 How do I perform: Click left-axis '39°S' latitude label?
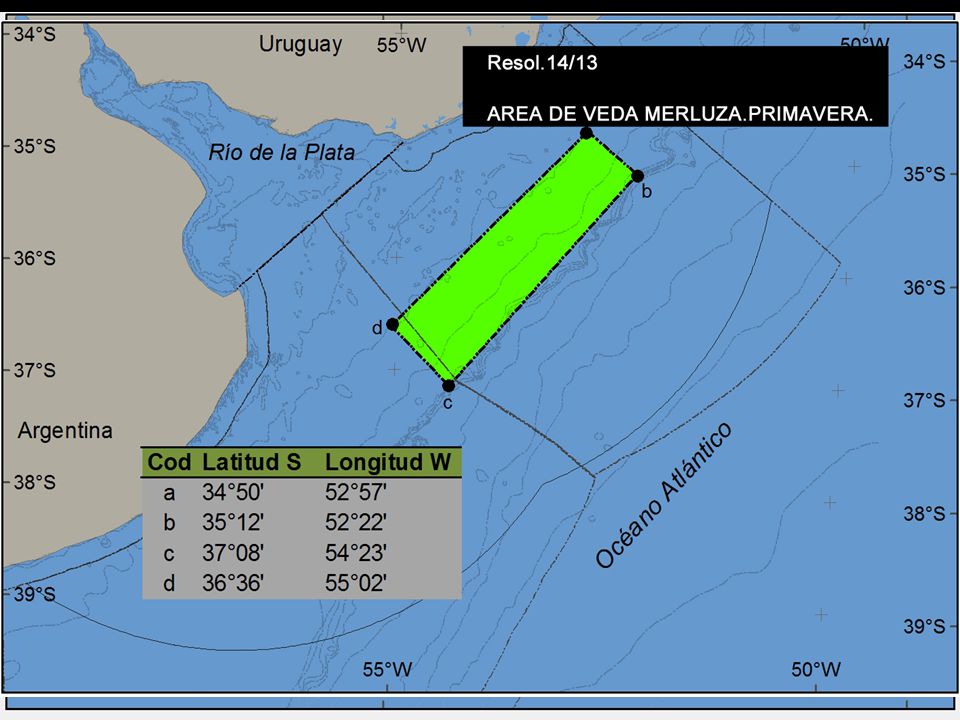click(35, 594)
